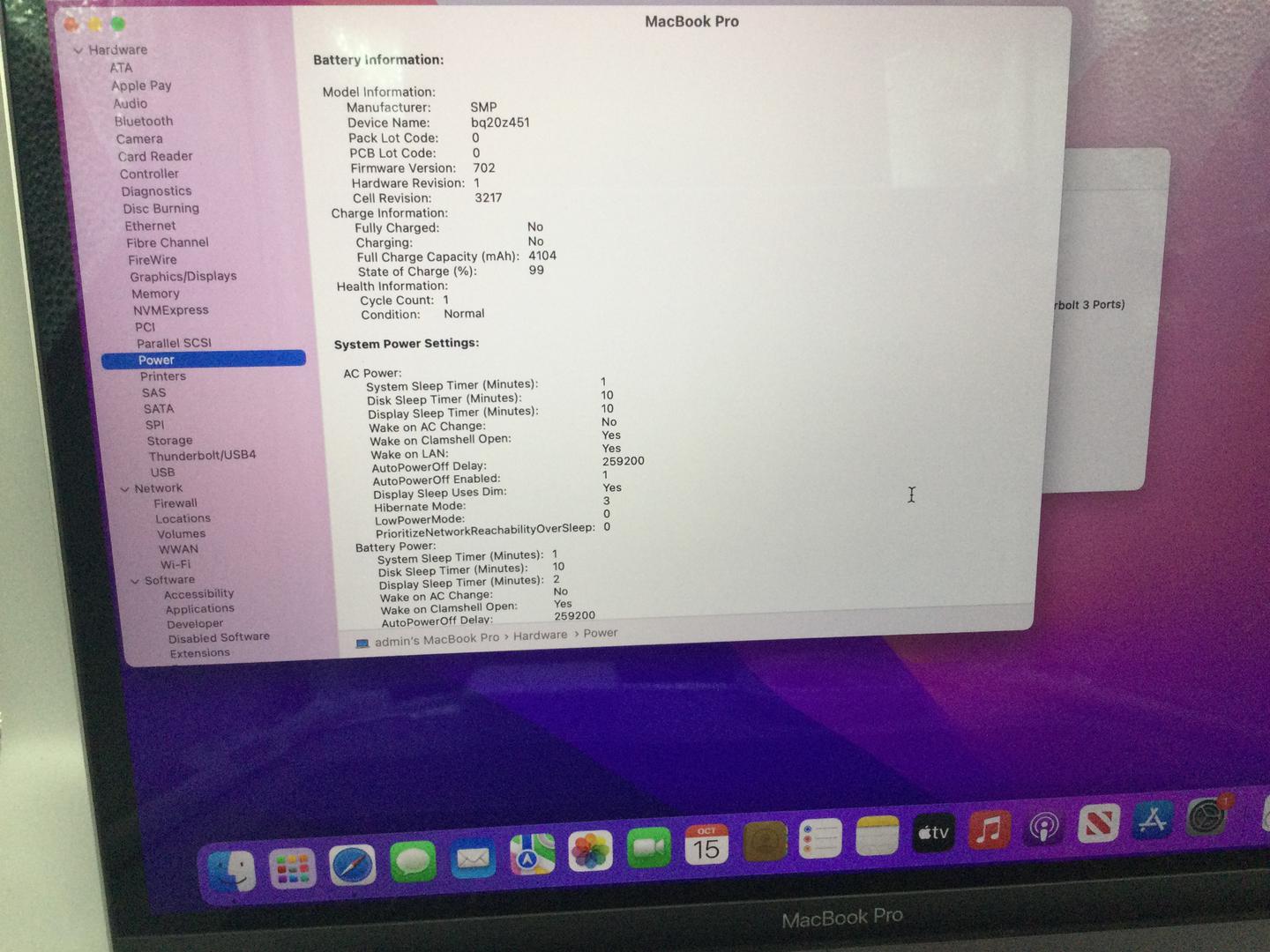The width and height of the screenshot is (1270, 952).
Task: Show USB device information
Action: point(162,472)
